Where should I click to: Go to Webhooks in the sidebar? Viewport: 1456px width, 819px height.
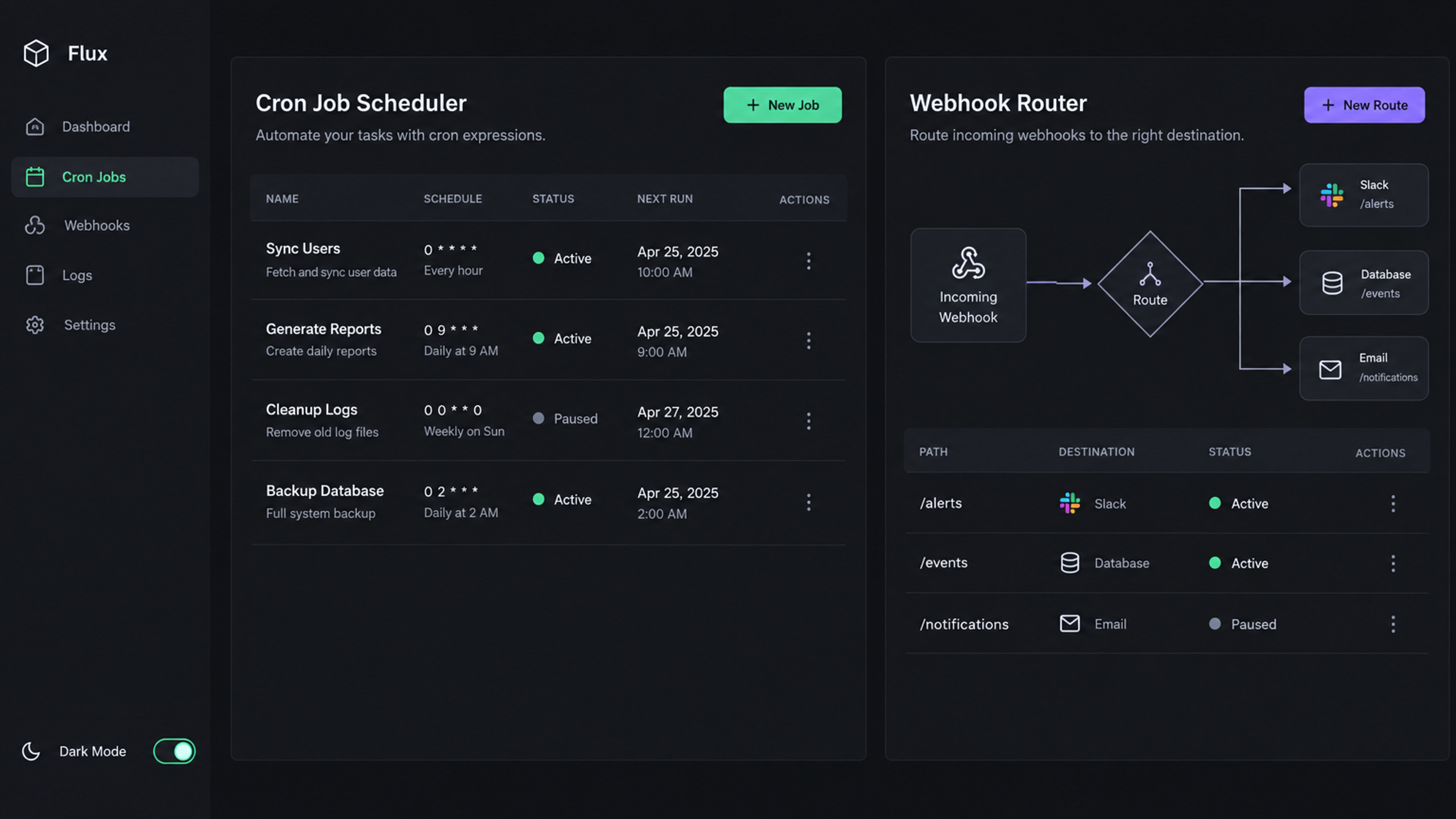point(105,225)
